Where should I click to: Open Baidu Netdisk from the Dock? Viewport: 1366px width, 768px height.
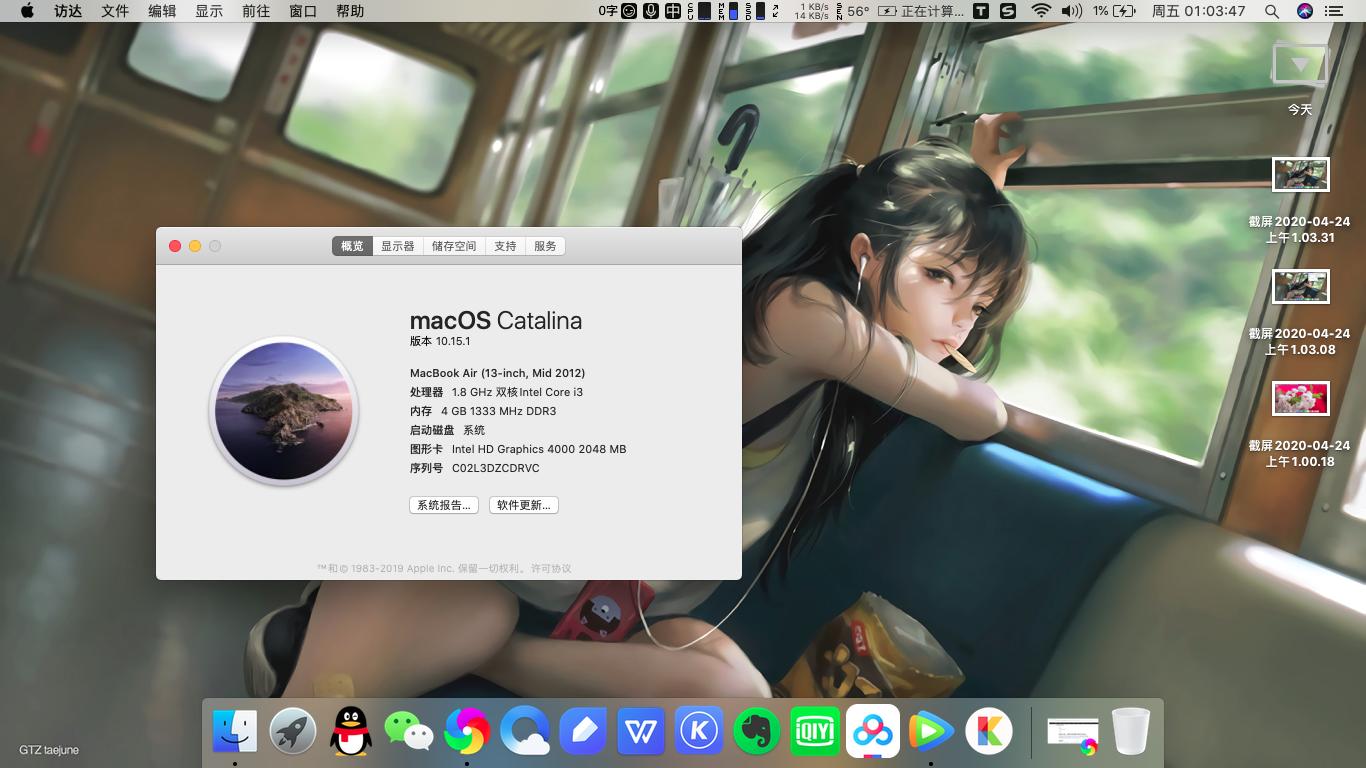[873, 731]
